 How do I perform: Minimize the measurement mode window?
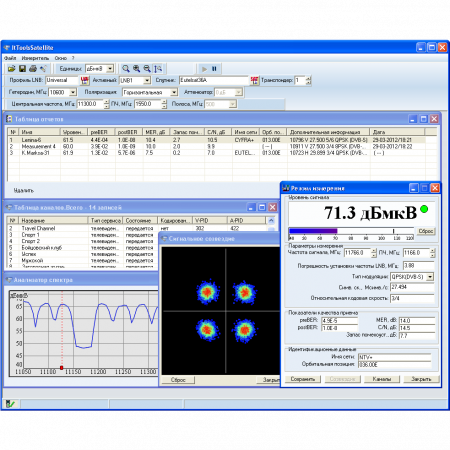coord(414,188)
